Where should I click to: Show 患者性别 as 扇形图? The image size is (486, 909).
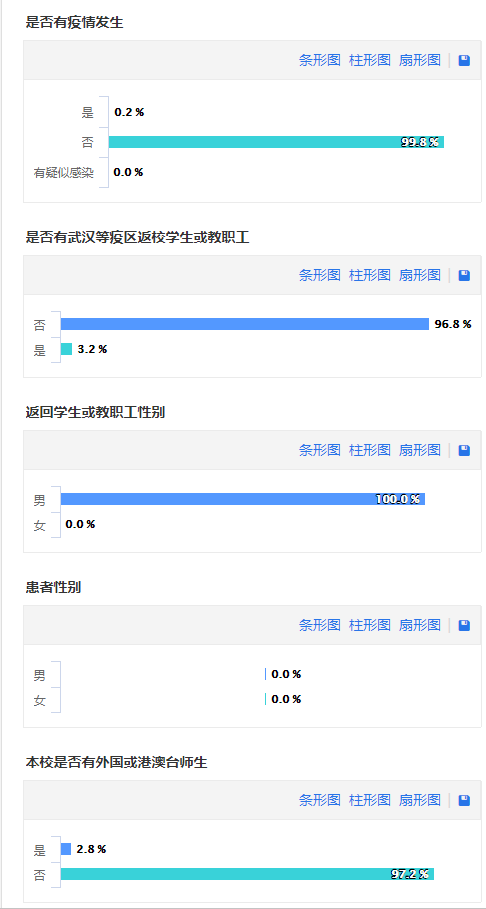click(x=419, y=626)
